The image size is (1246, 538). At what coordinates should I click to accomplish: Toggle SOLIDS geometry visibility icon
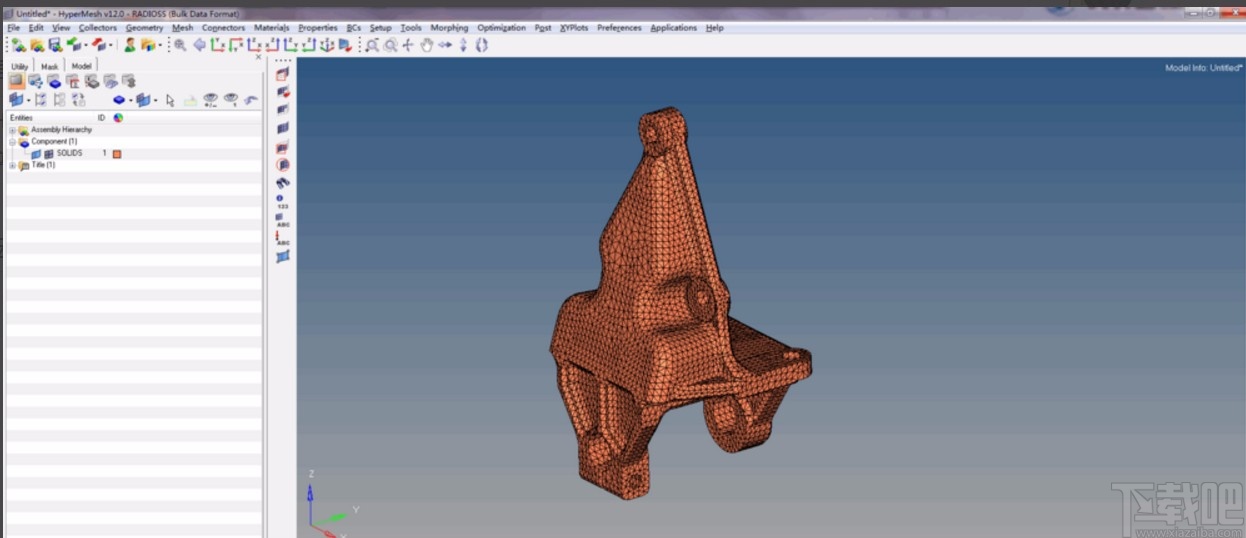[x=36, y=154]
